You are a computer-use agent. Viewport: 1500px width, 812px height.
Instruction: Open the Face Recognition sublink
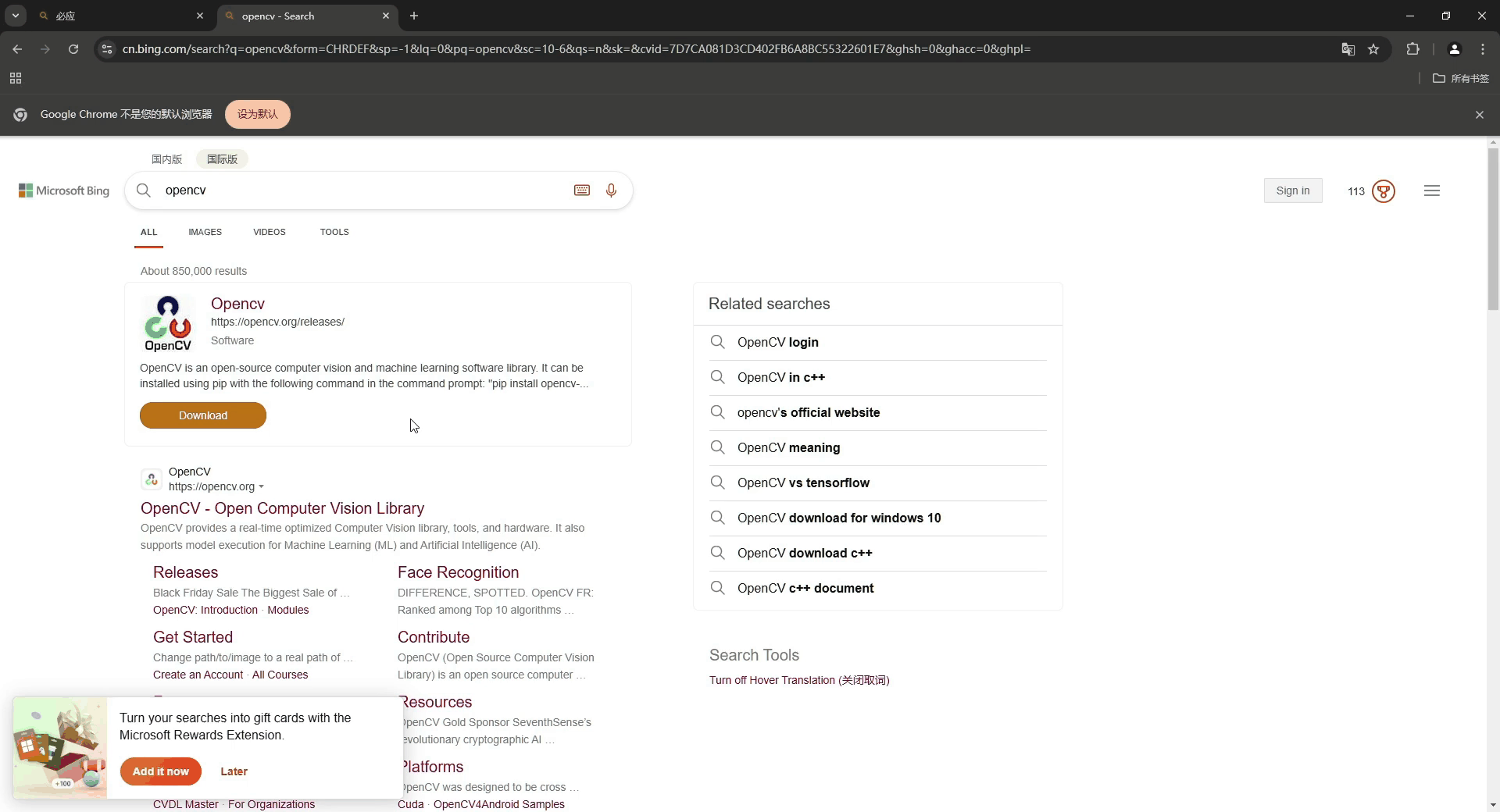click(458, 572)
